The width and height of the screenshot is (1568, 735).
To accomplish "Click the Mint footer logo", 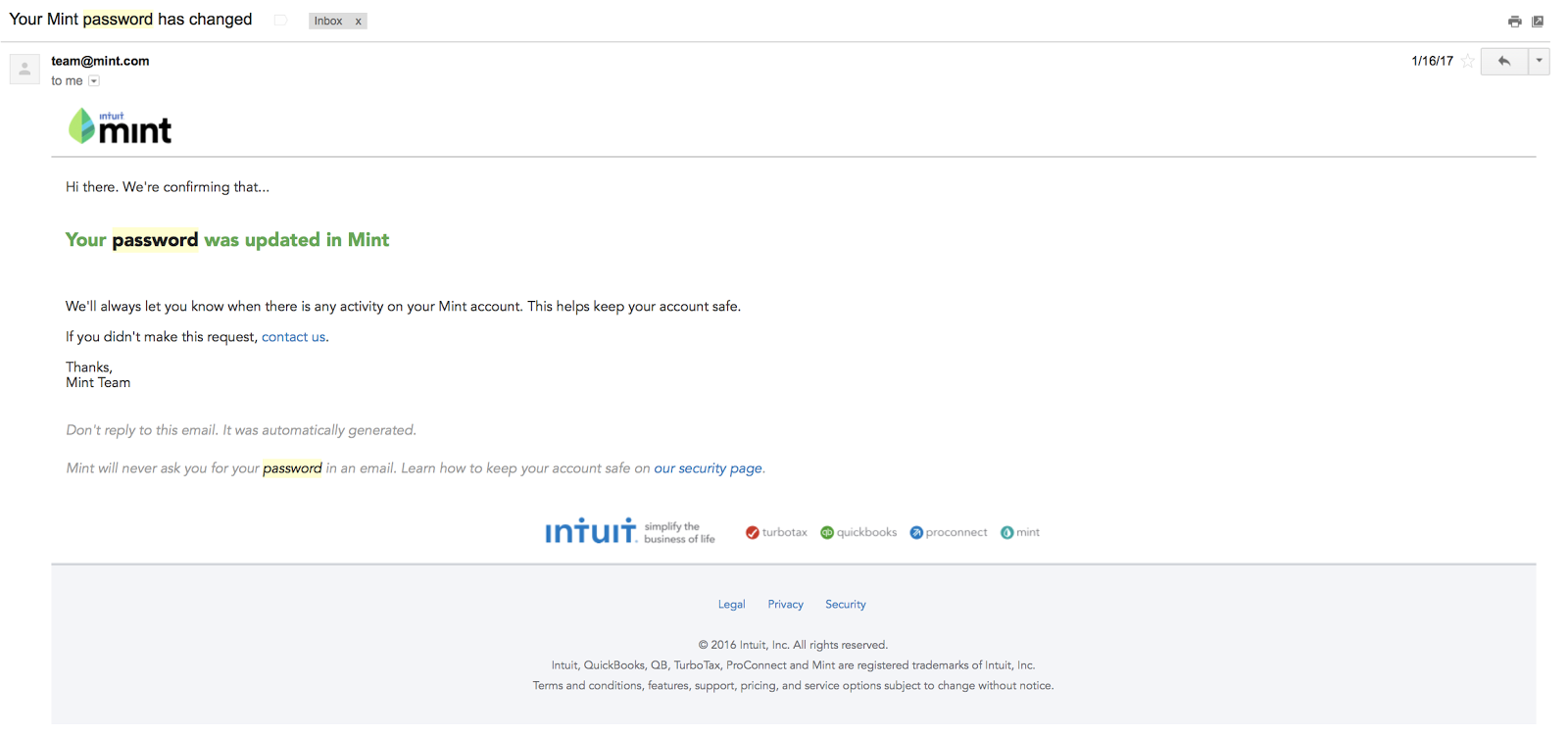I will pyautogui.click(x=1020, y=533).
